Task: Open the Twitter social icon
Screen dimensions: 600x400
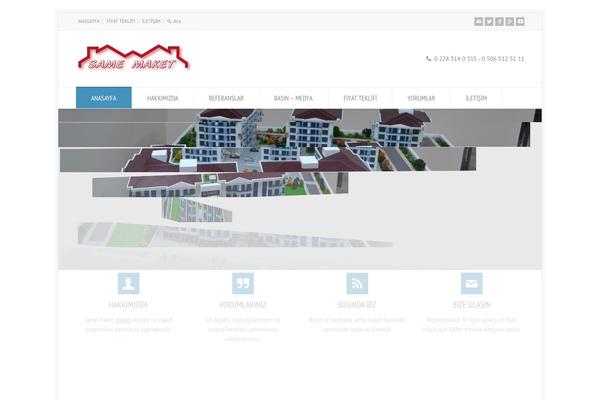Action: click(489, 21)
